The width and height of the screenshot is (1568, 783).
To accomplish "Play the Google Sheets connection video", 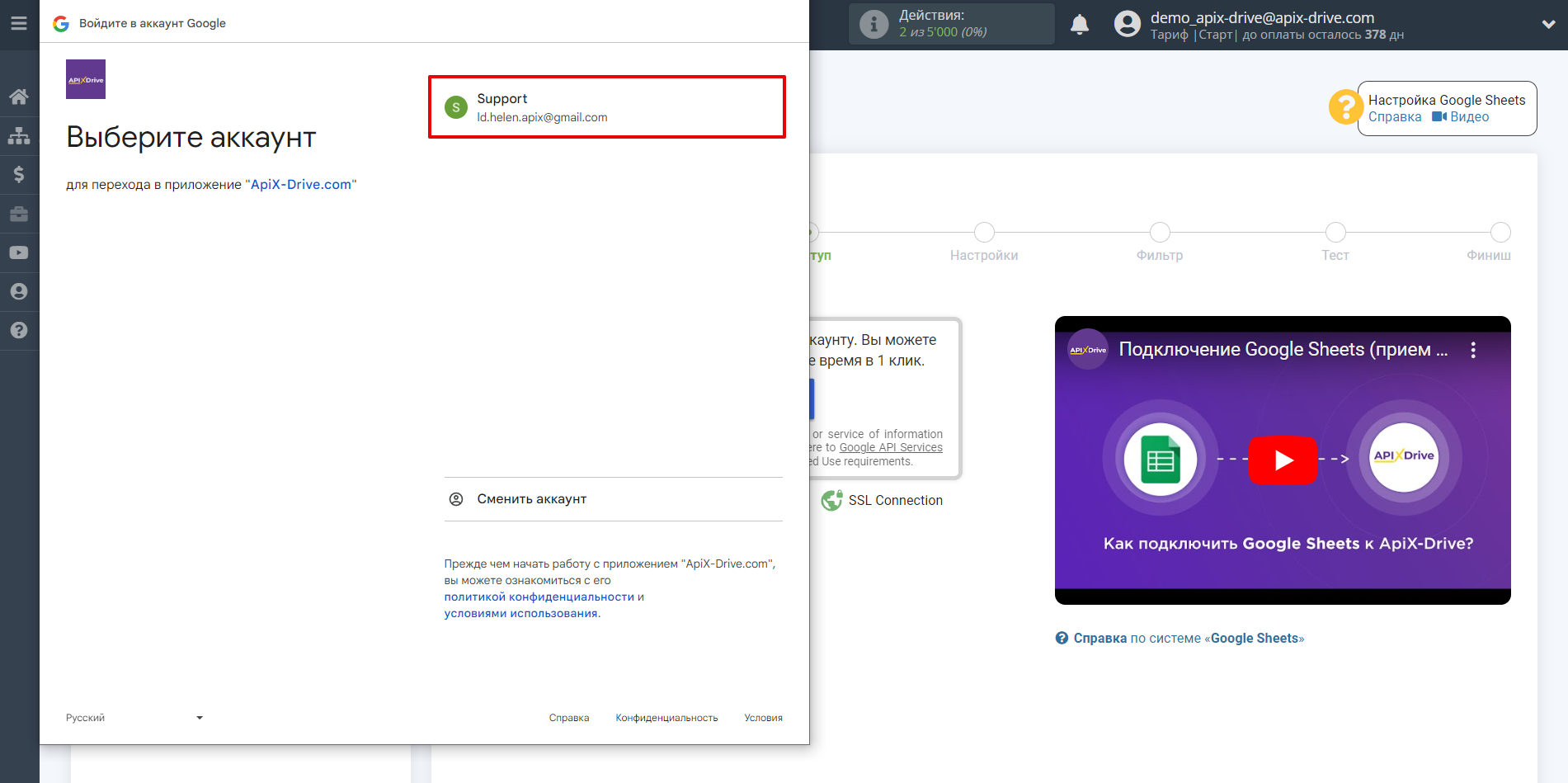I will [1283, 460].
